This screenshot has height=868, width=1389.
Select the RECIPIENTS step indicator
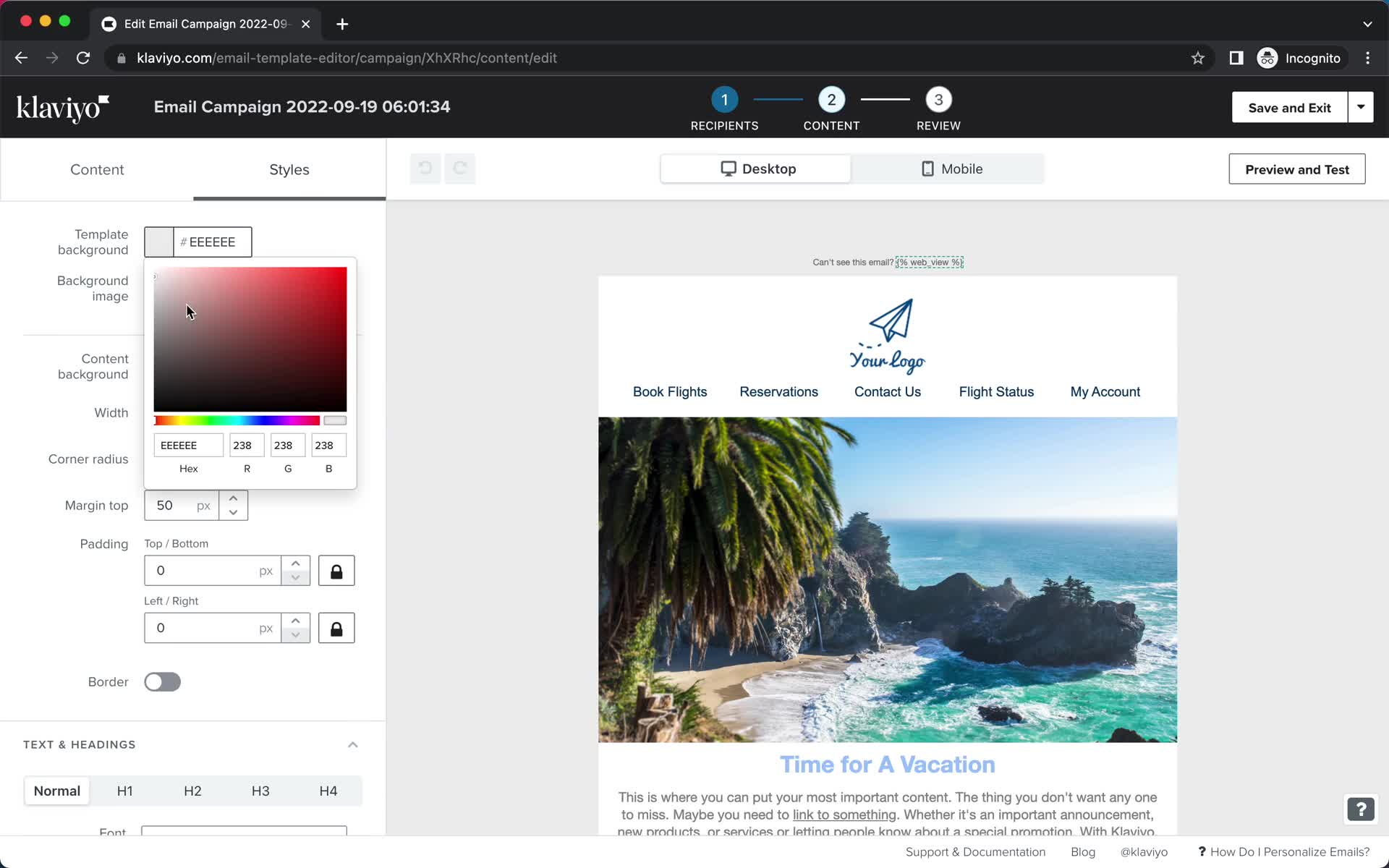724,99
